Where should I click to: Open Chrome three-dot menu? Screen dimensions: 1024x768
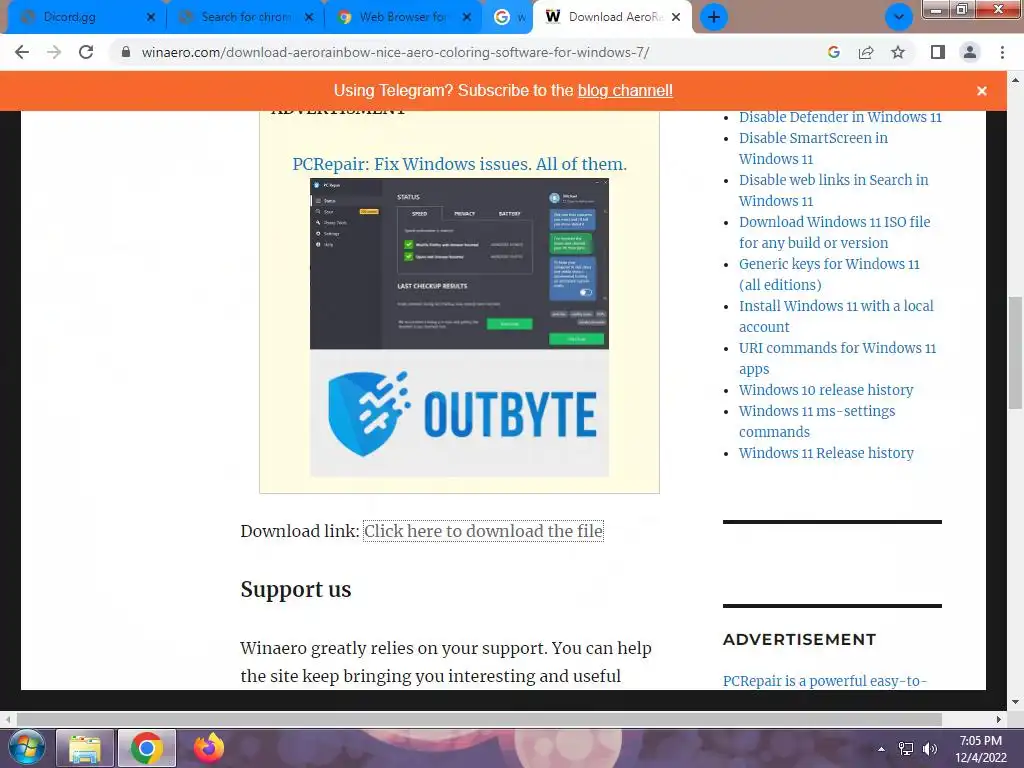pyautogui.click(x=1002, y=52)
